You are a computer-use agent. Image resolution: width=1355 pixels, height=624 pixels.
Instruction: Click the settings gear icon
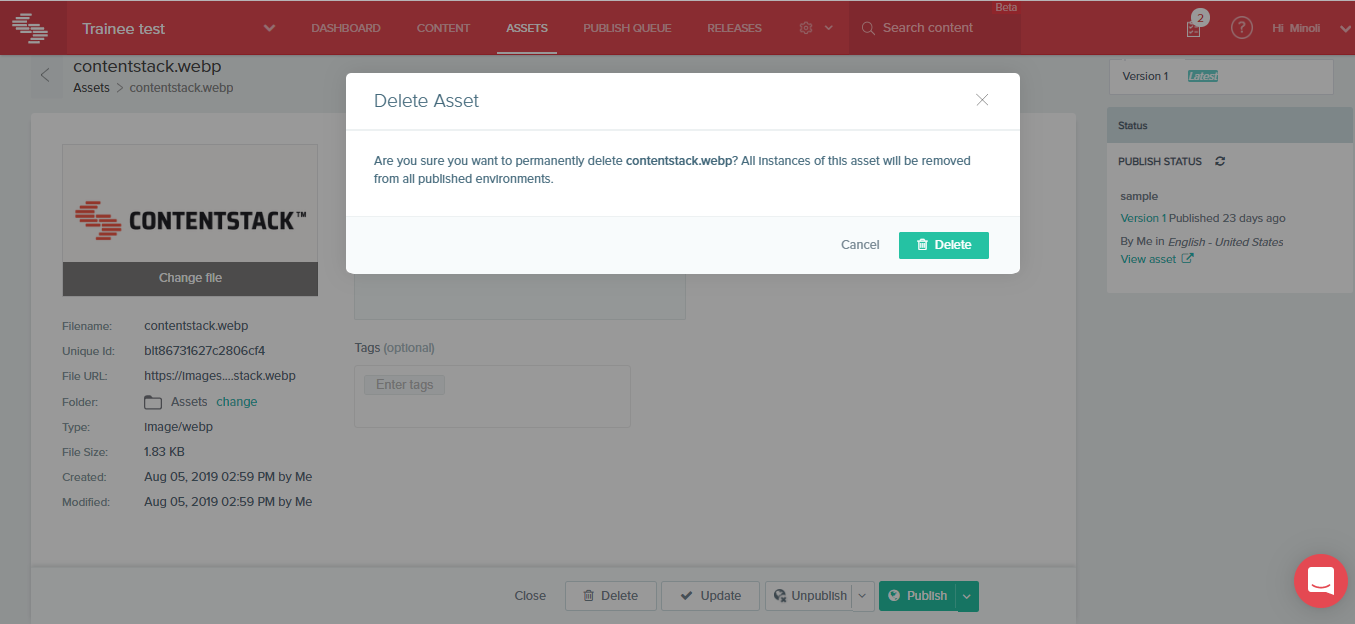pyautogui.click(x=806, y=28)
